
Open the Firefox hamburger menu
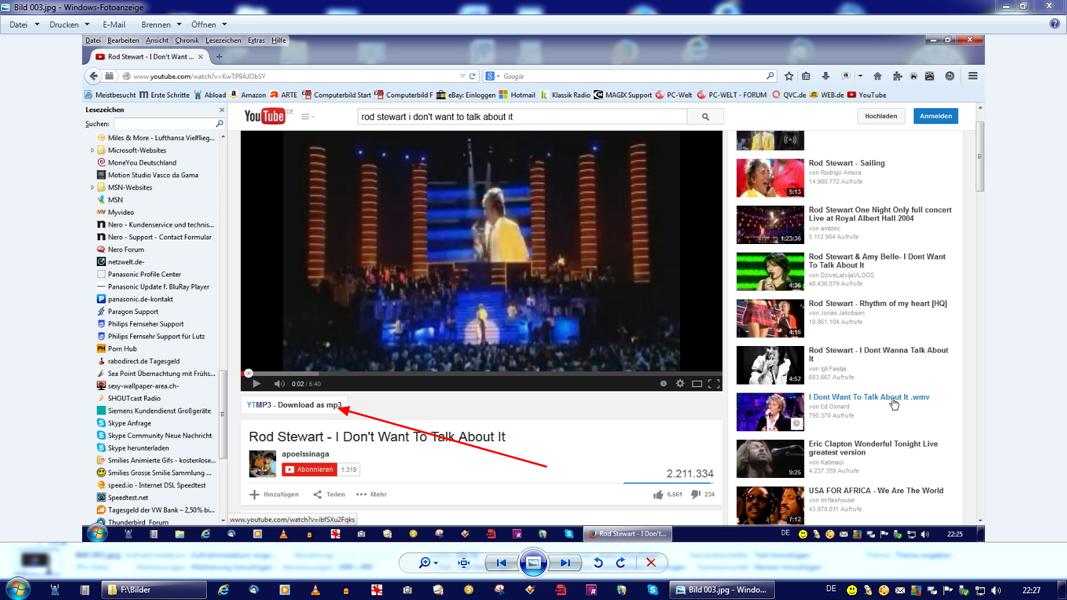[973, 76]
